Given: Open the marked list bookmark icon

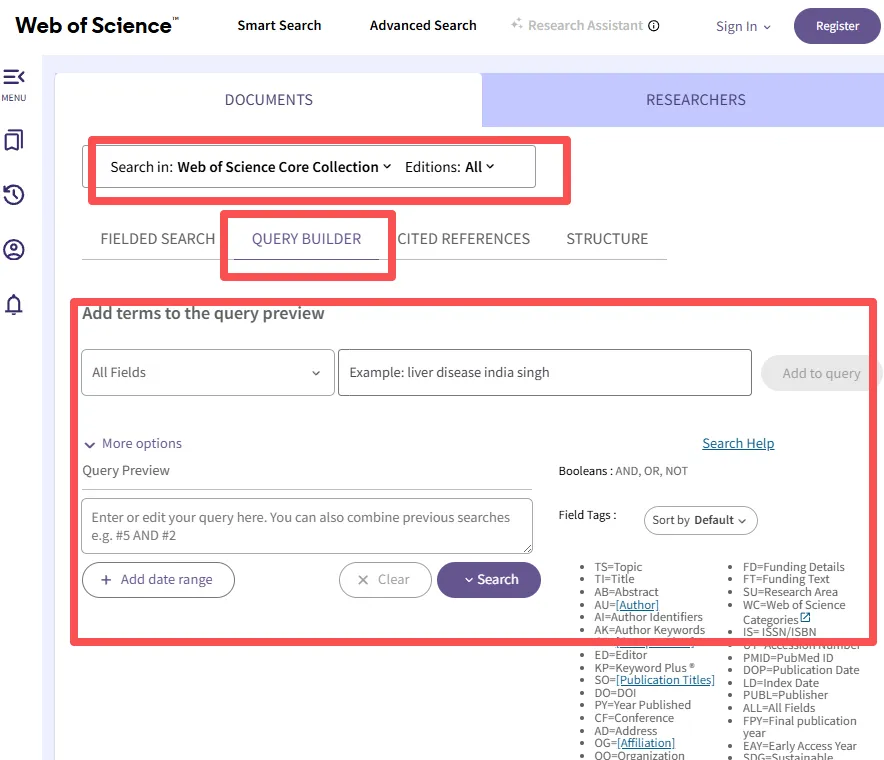Looking at the screenshot, I should coord(14,141).
